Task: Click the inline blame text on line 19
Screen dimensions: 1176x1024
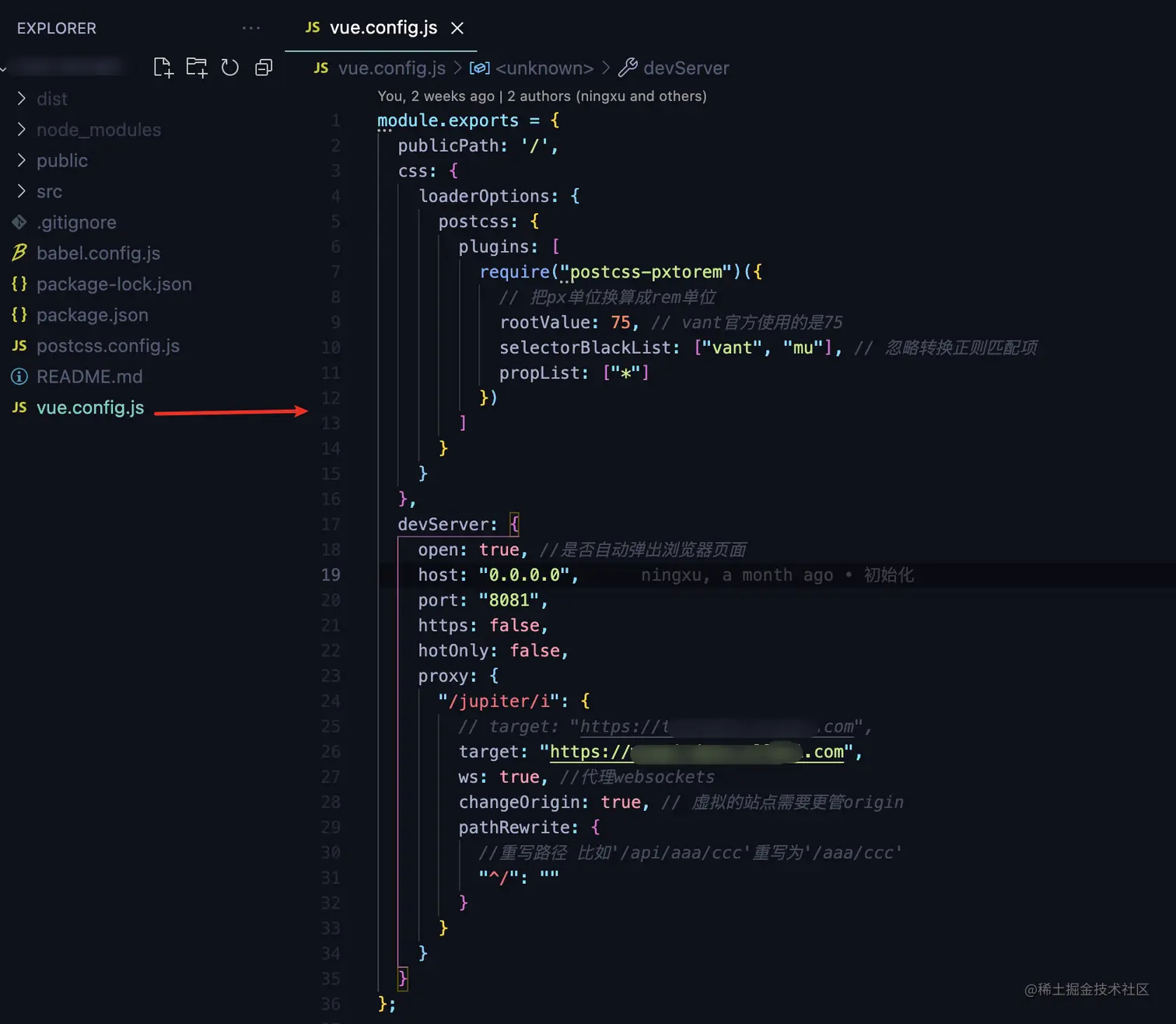Action: click(777, 575)
